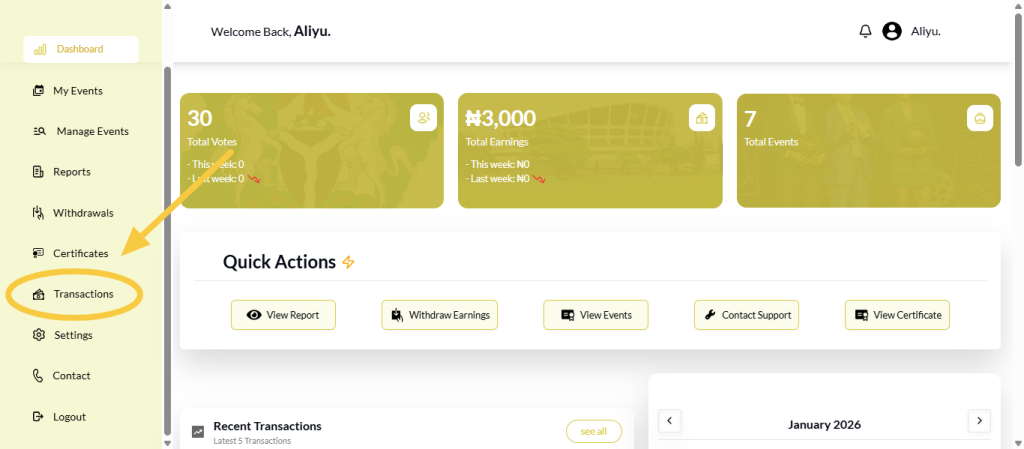Click the main page vertical scrollbar
The image size is (1024, 449).
(x=1018, y=100)
